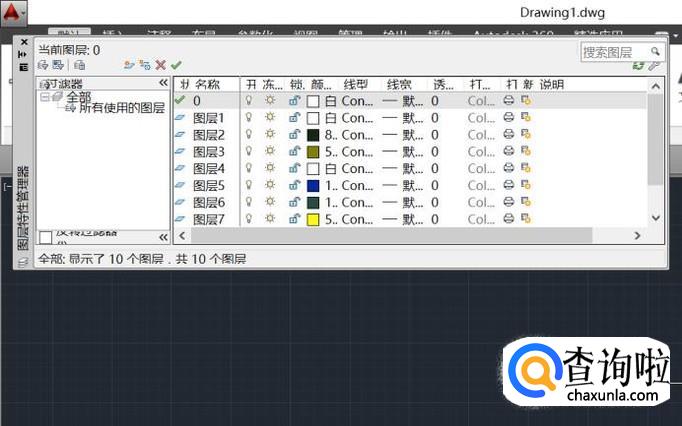Open New Property Filter icon

tap(43, 65)
